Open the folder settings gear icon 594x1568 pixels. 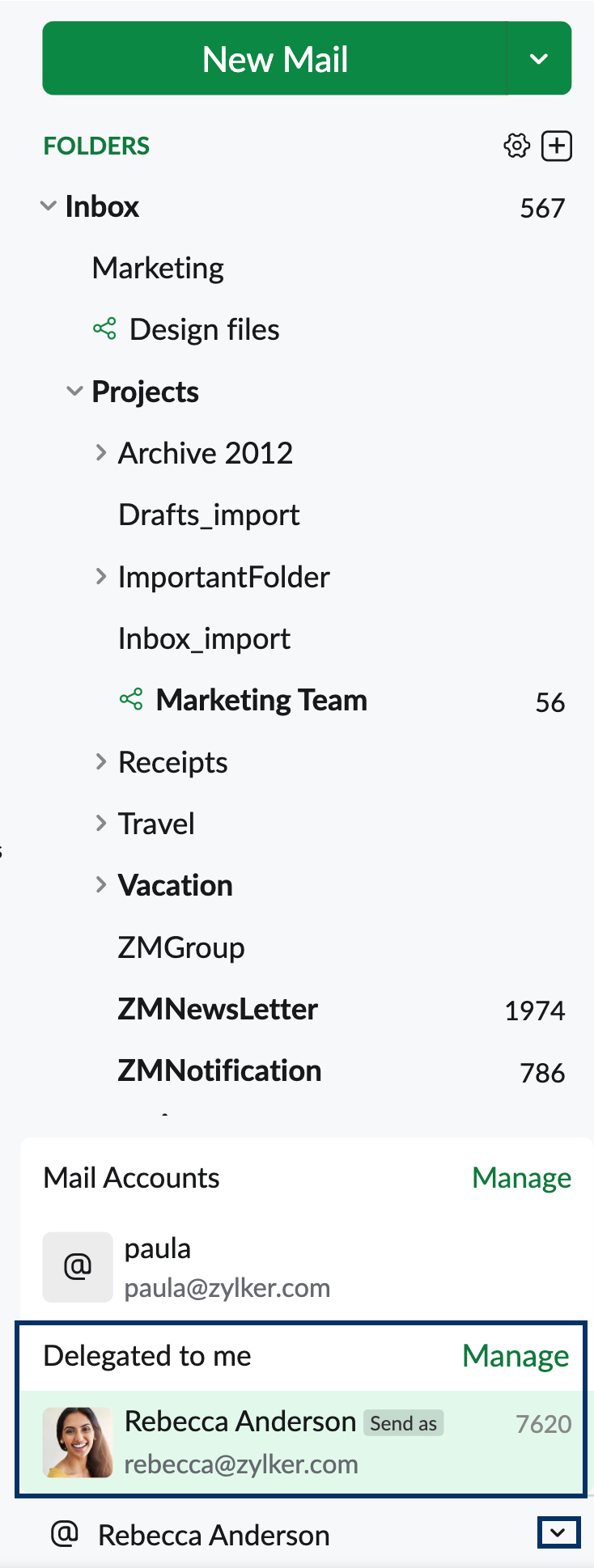[x=516, y=146]
